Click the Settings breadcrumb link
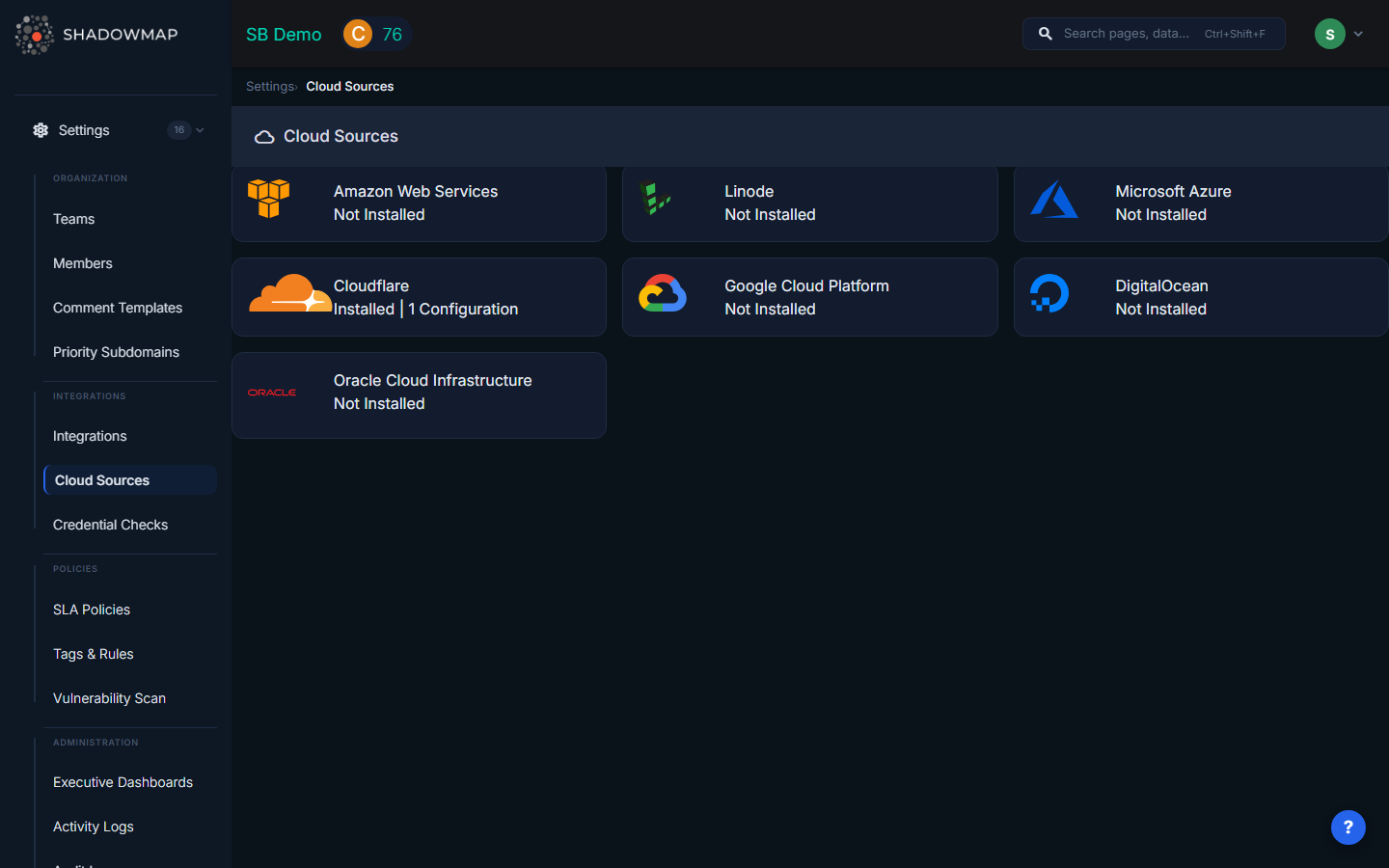The image size is (1389, 868). (x=268, y=86)
